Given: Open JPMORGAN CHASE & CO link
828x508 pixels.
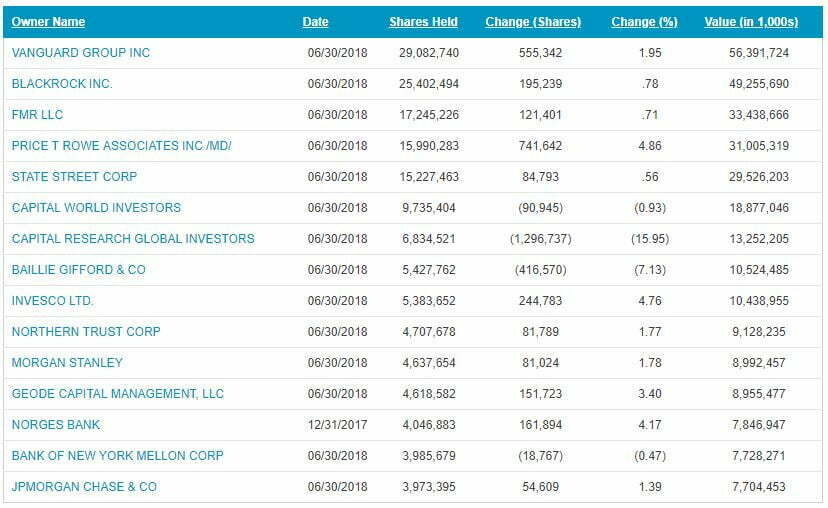Looking at the screenshot, I should 84,487.
